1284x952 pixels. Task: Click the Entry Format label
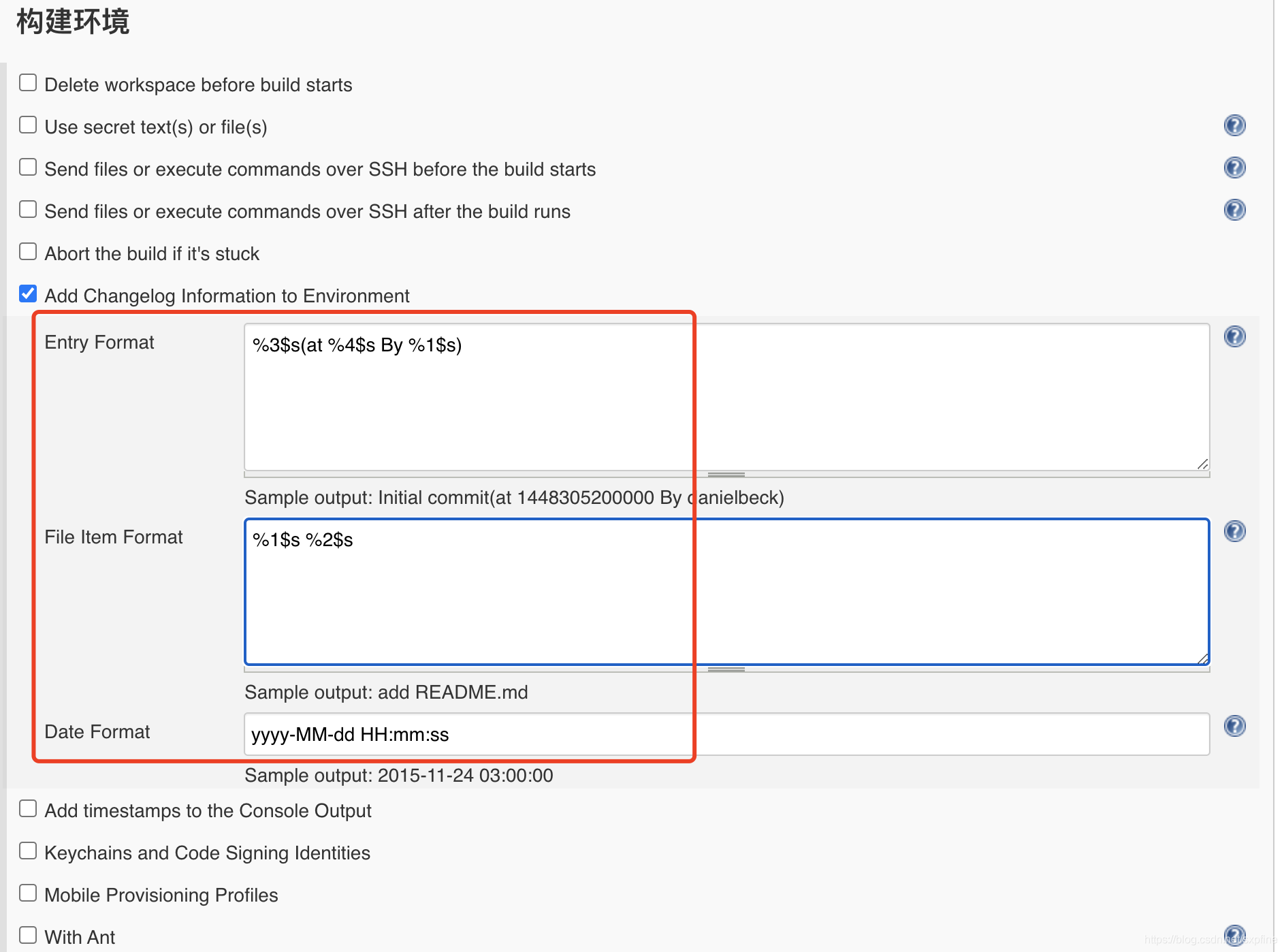coord(99,343)
